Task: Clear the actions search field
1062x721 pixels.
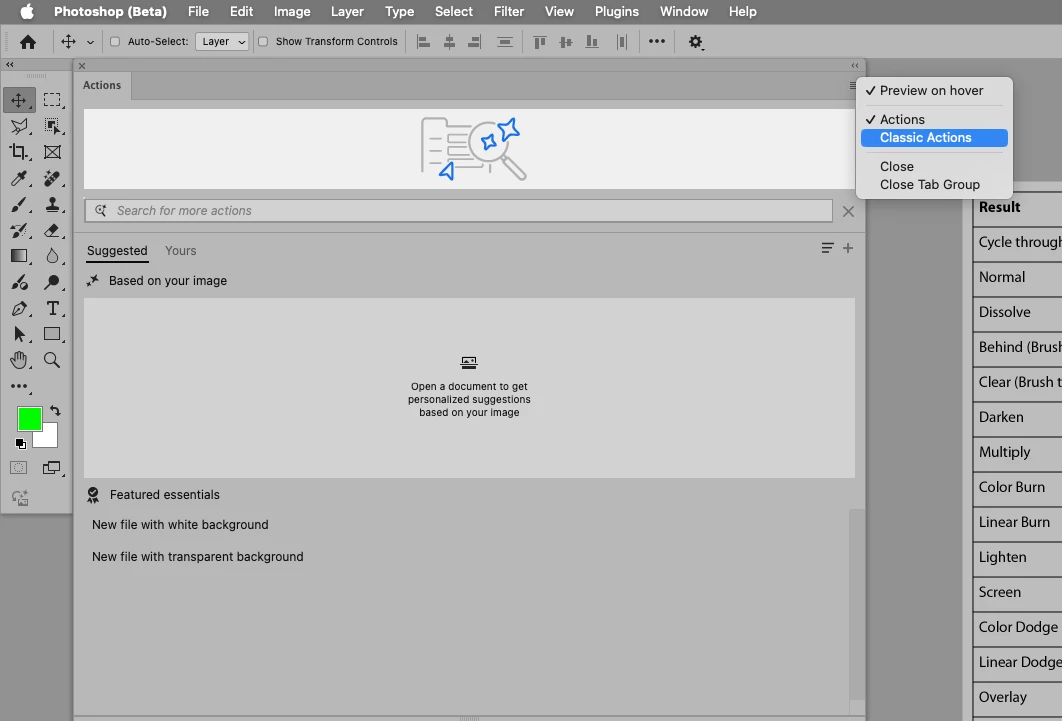Action: point(848,212)
